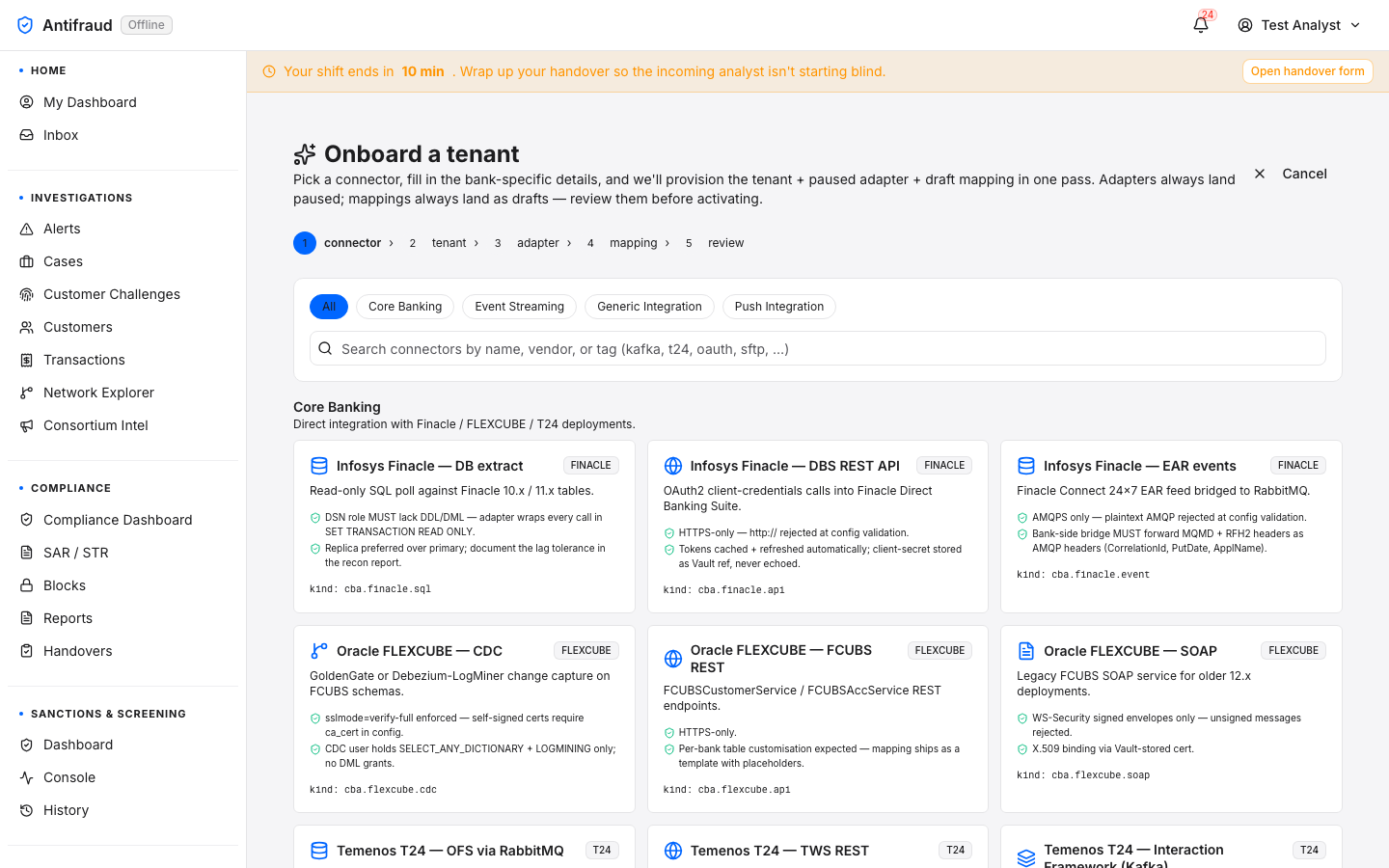Click the Transactions receipt icon

click(x=27, y=360)
